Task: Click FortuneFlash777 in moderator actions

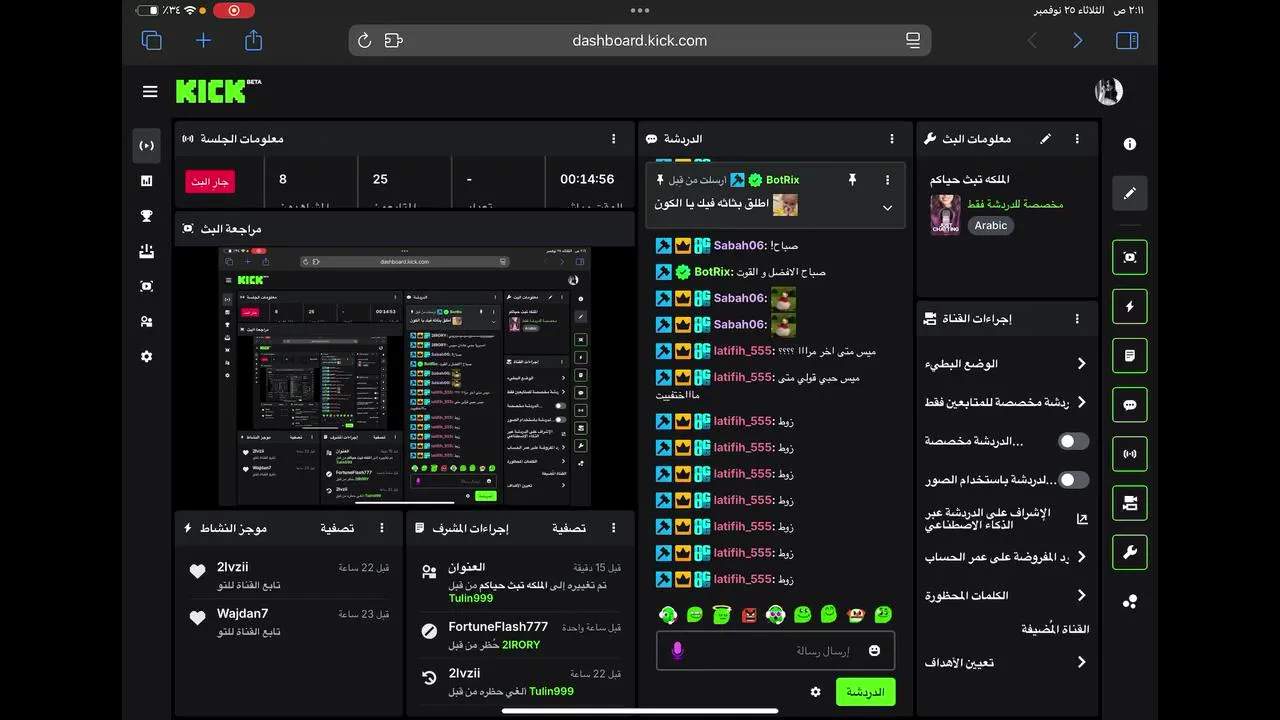Action: (498, 627)
